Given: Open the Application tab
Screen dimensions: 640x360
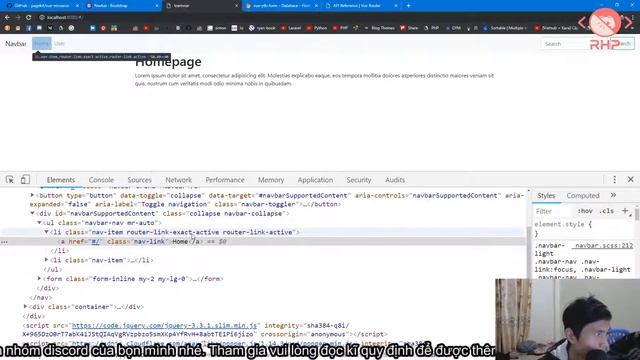Looking at the screenshot, I should point(315,180).
